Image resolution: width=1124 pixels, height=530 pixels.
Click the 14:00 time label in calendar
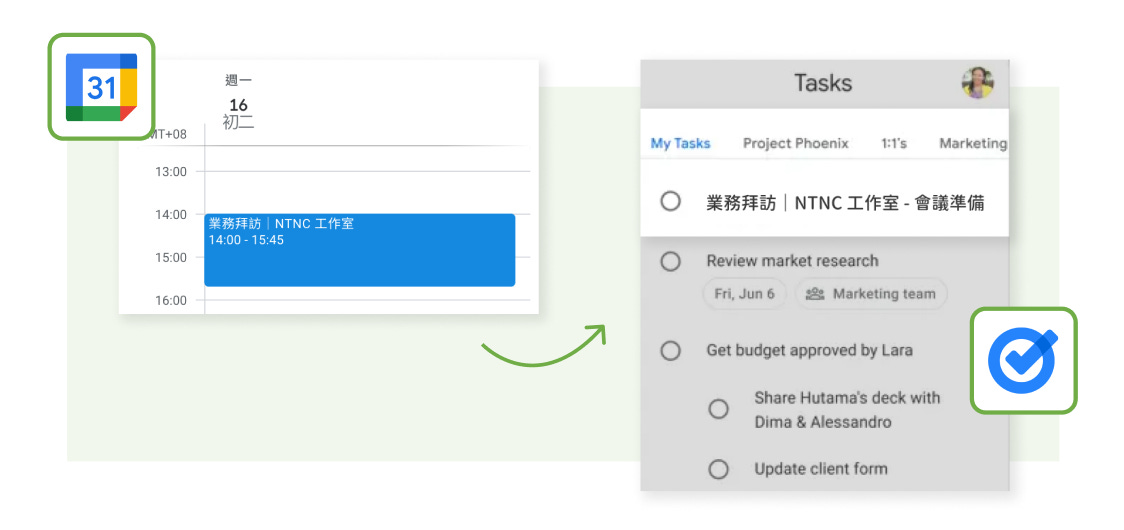click(171, 214)
